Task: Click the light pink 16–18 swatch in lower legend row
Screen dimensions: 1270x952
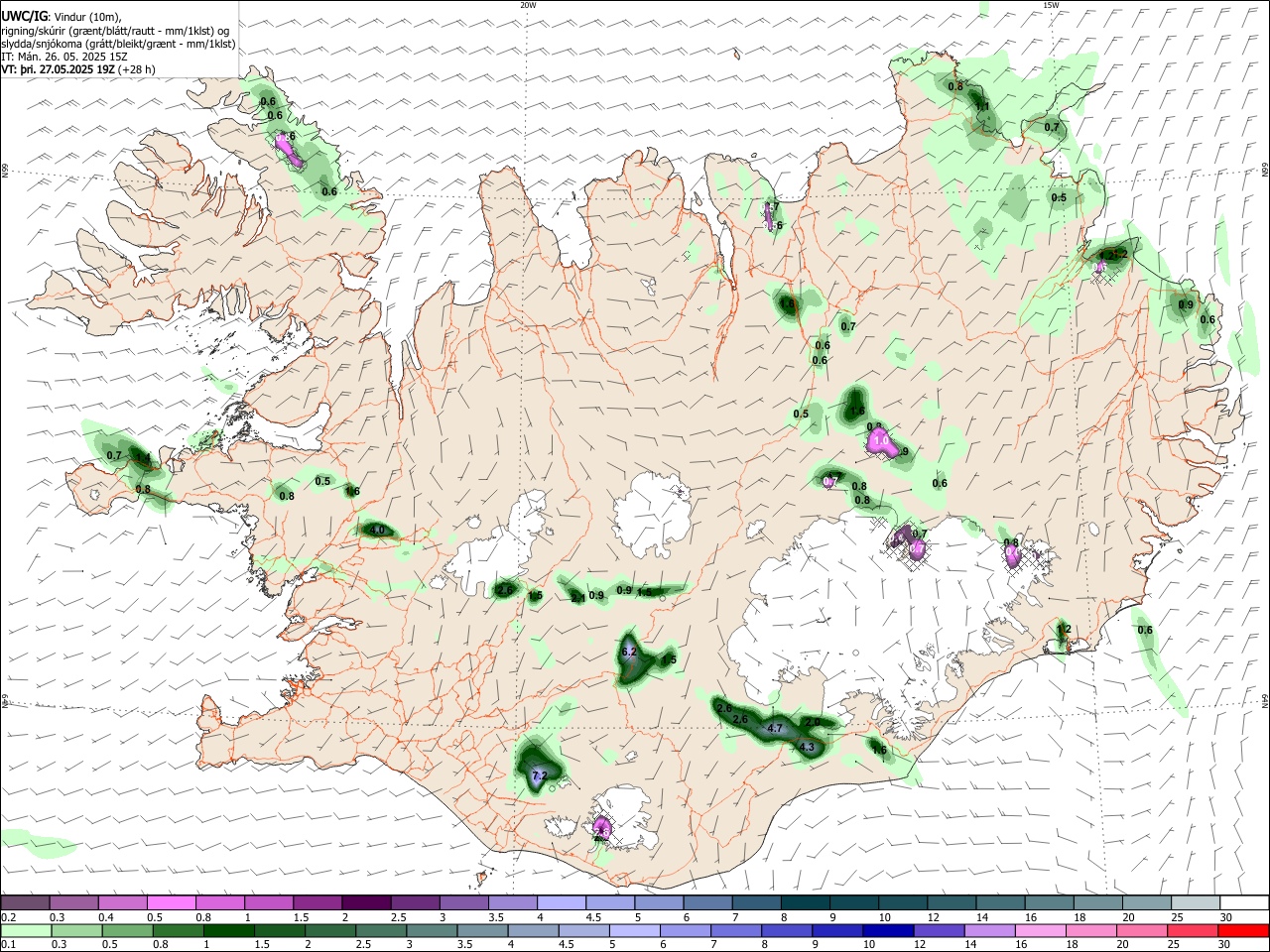Action: [1041, 930]
